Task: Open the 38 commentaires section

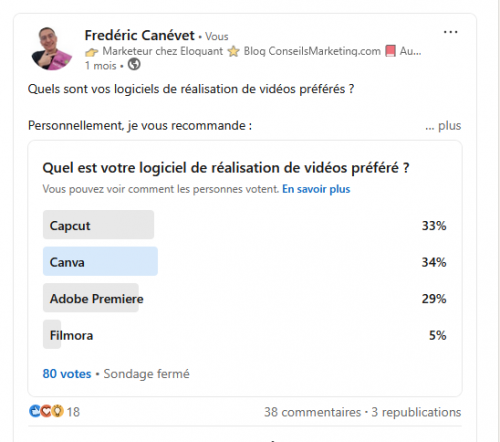Action: (x=312, y=412)
